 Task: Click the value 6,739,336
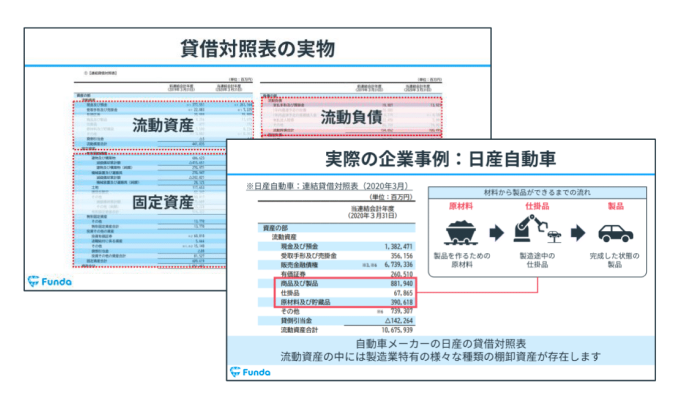(x=398, y=265)
